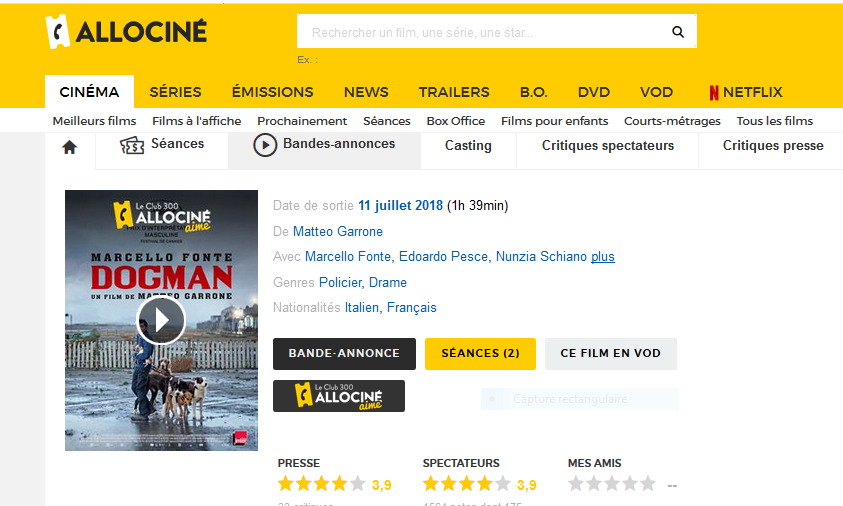Screen dimensions: 843x506
Task: Open director Matteo Garrone's page
Action: pyautogui.click(x=338, y=232)
